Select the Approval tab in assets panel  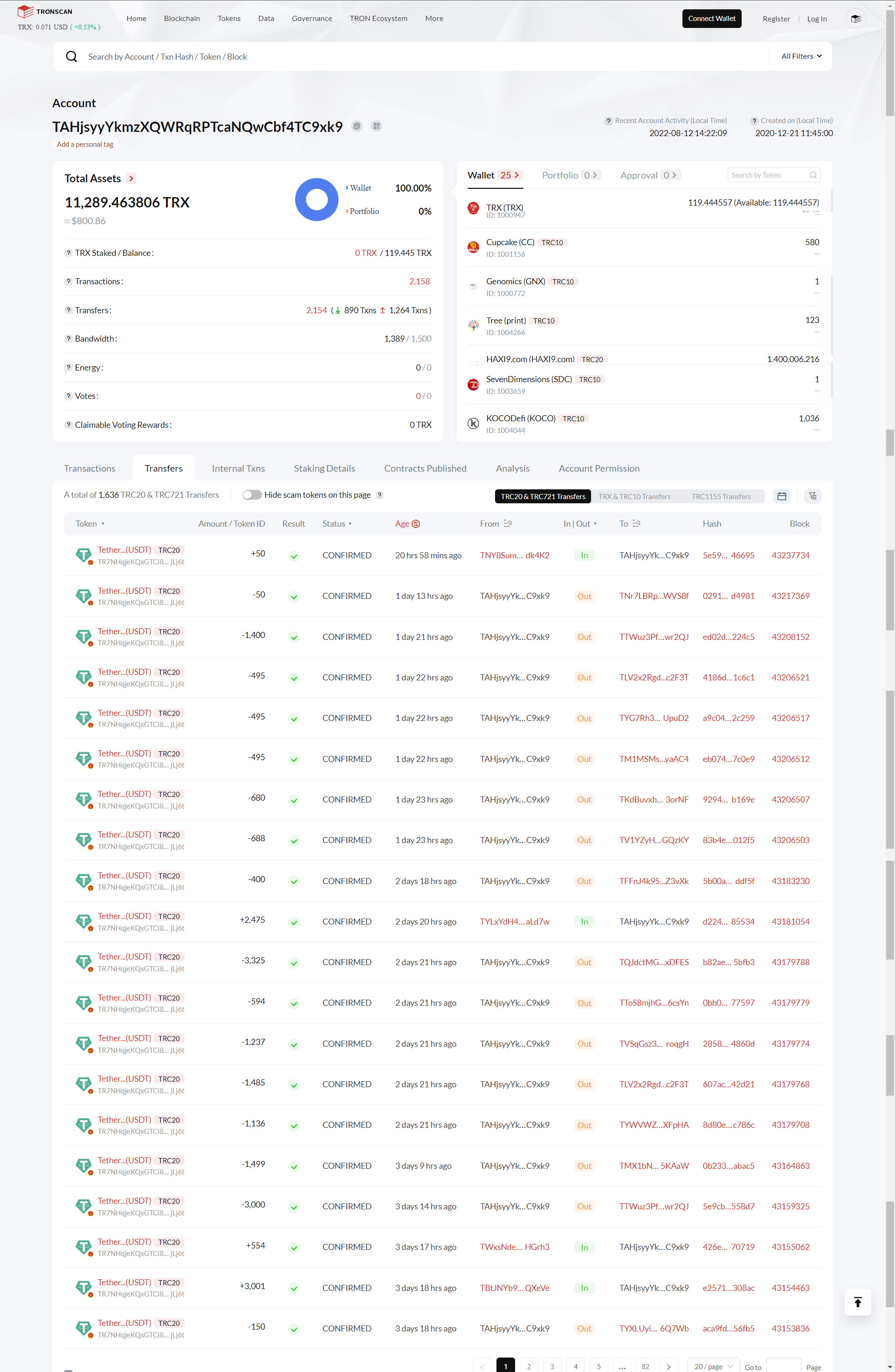[x=650, y=175]
